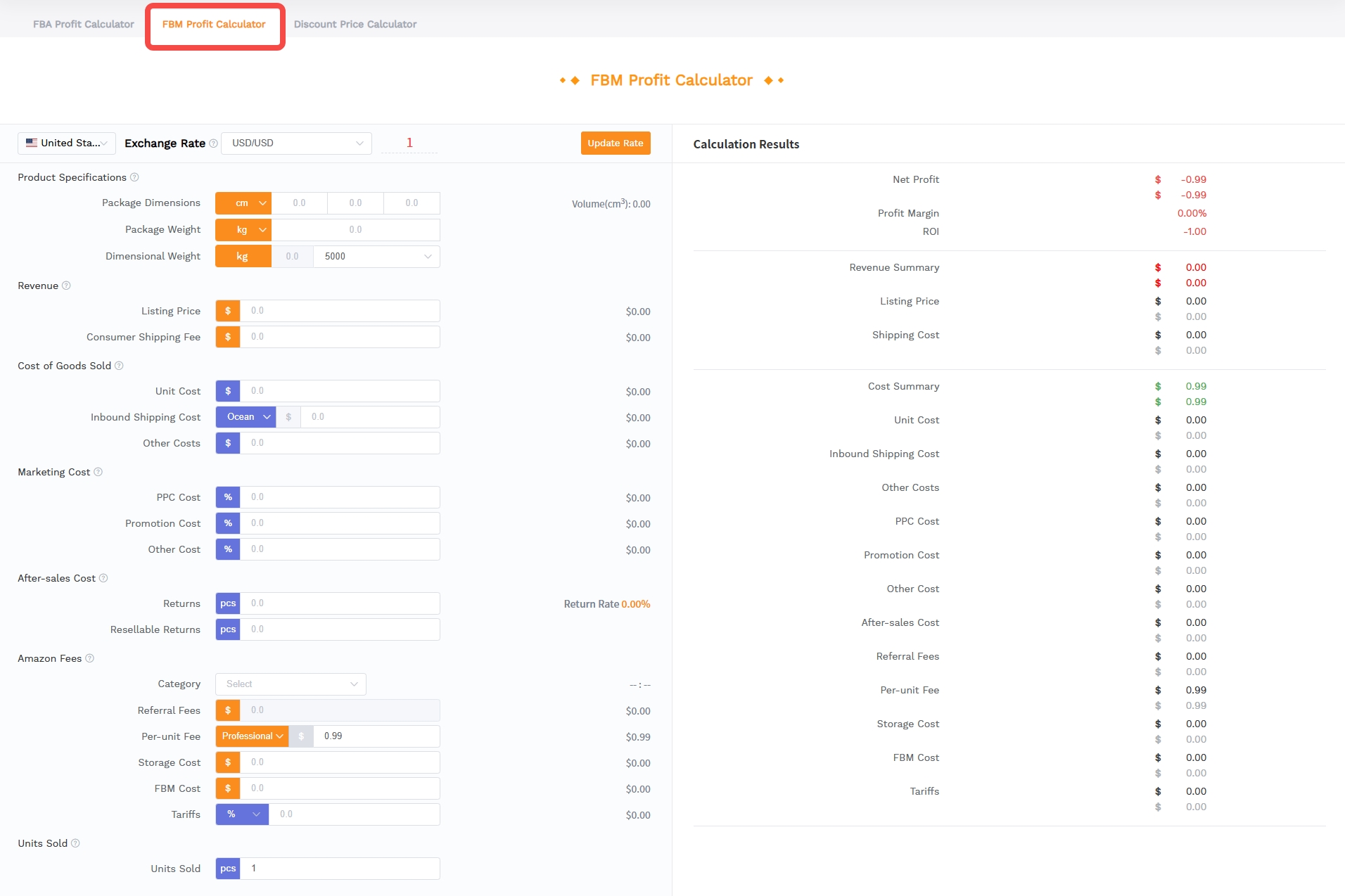
Task: Click help icon next to Exchange Rate
Action: point(213,143)
